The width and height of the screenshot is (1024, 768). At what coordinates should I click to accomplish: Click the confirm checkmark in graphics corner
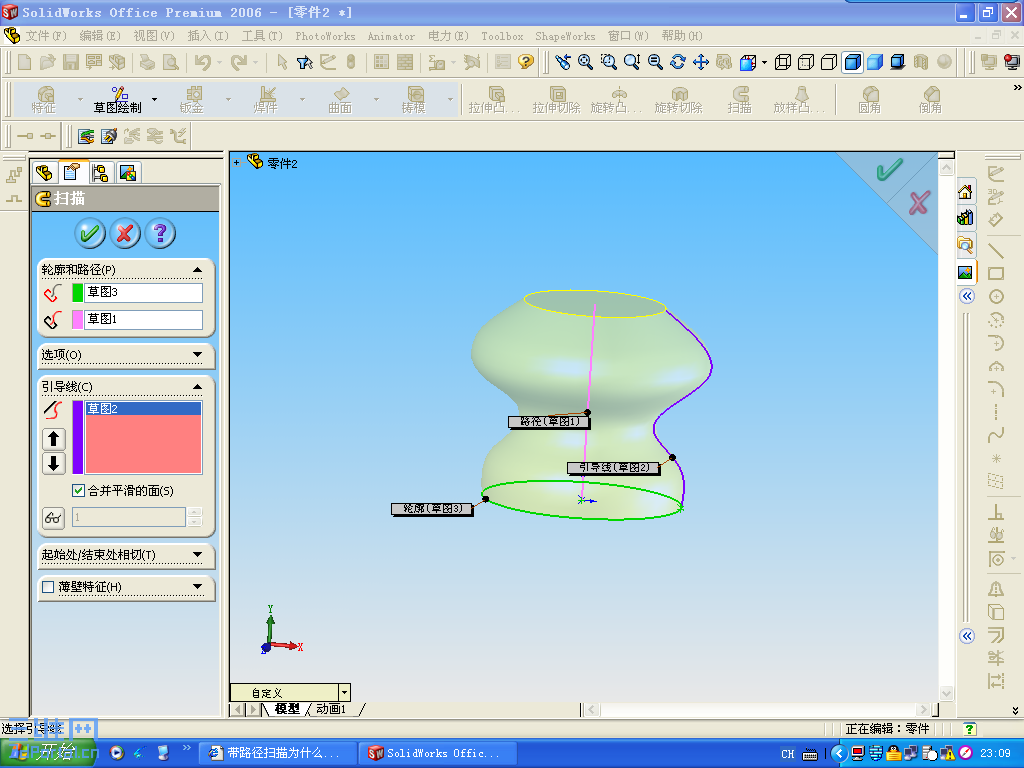coord(889,170)
